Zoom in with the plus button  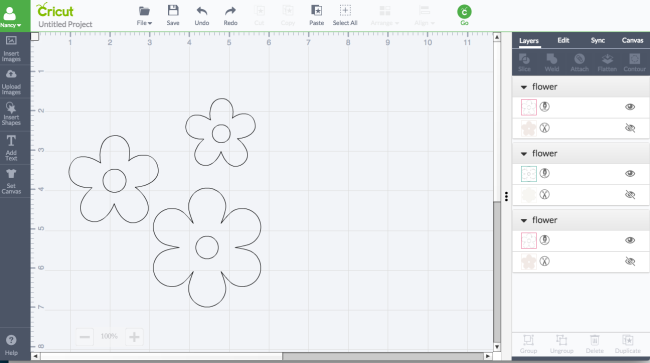(x=134, y=337)
